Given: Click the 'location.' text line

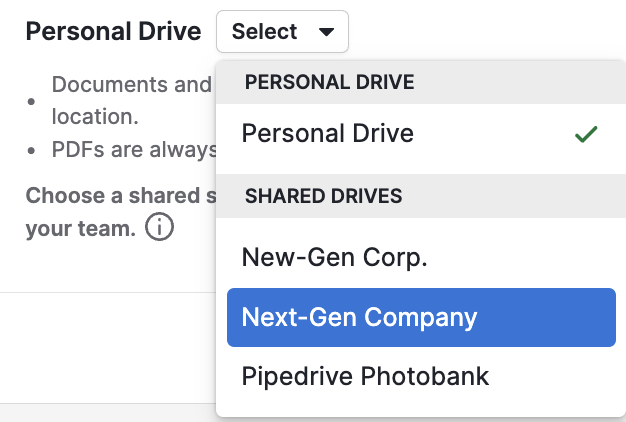Looking at the screenshot, I should [x=94, y=116].
